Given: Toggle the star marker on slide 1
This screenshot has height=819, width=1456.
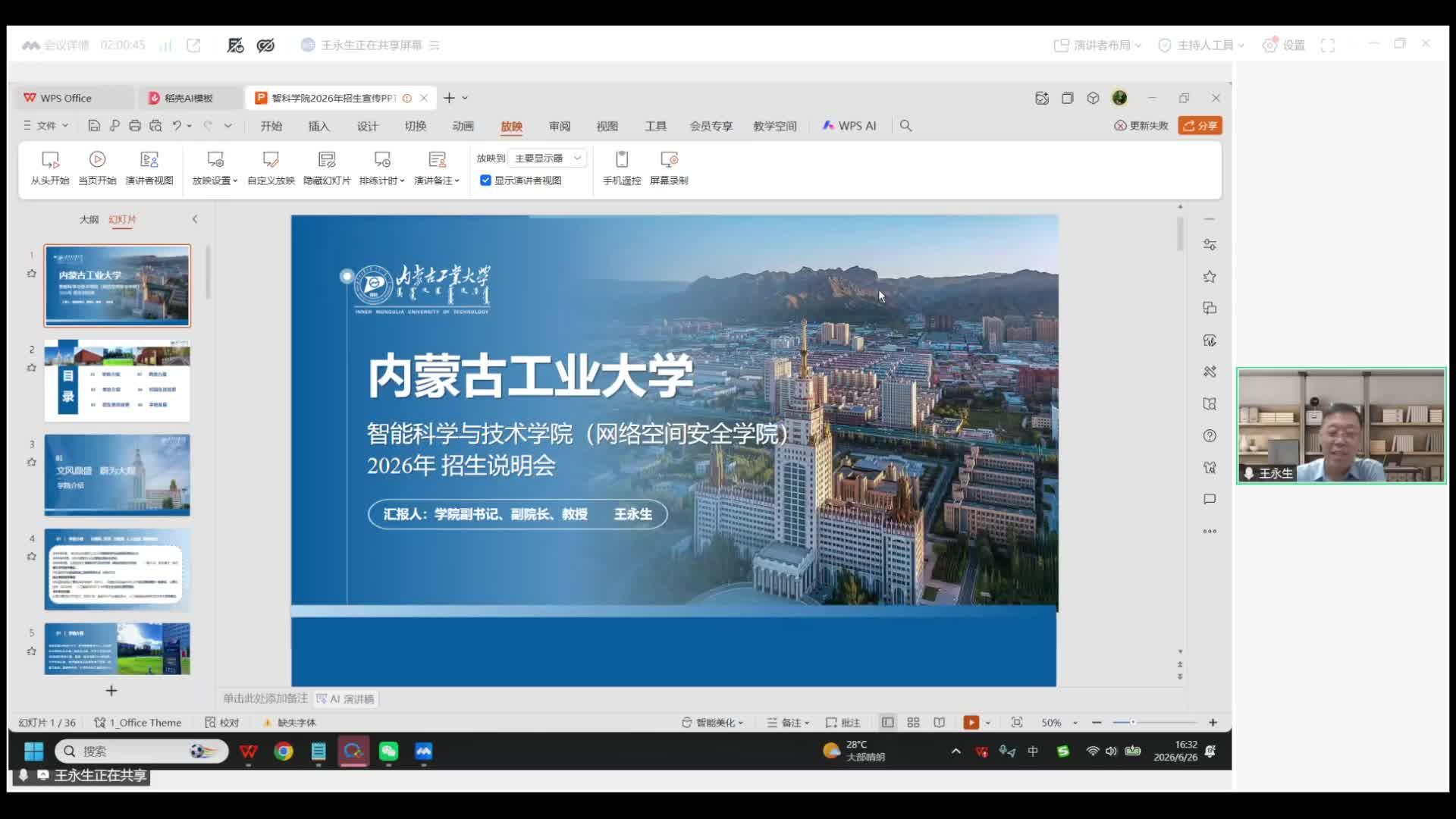Looking at the screenshot, I should [31, 274].
